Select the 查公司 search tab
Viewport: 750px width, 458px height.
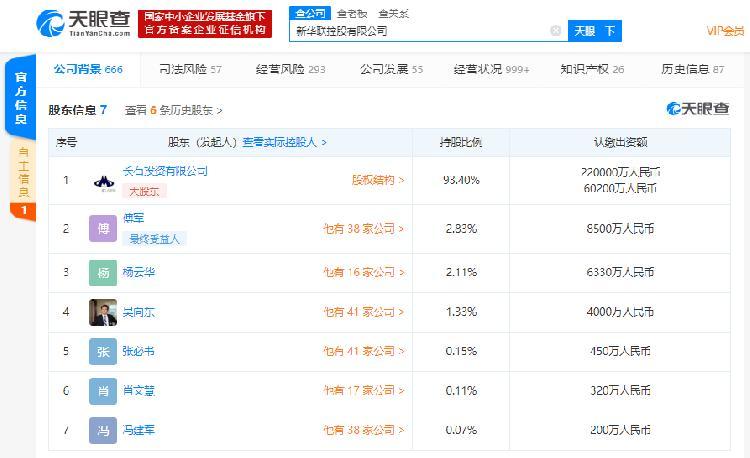click(310, 13)
